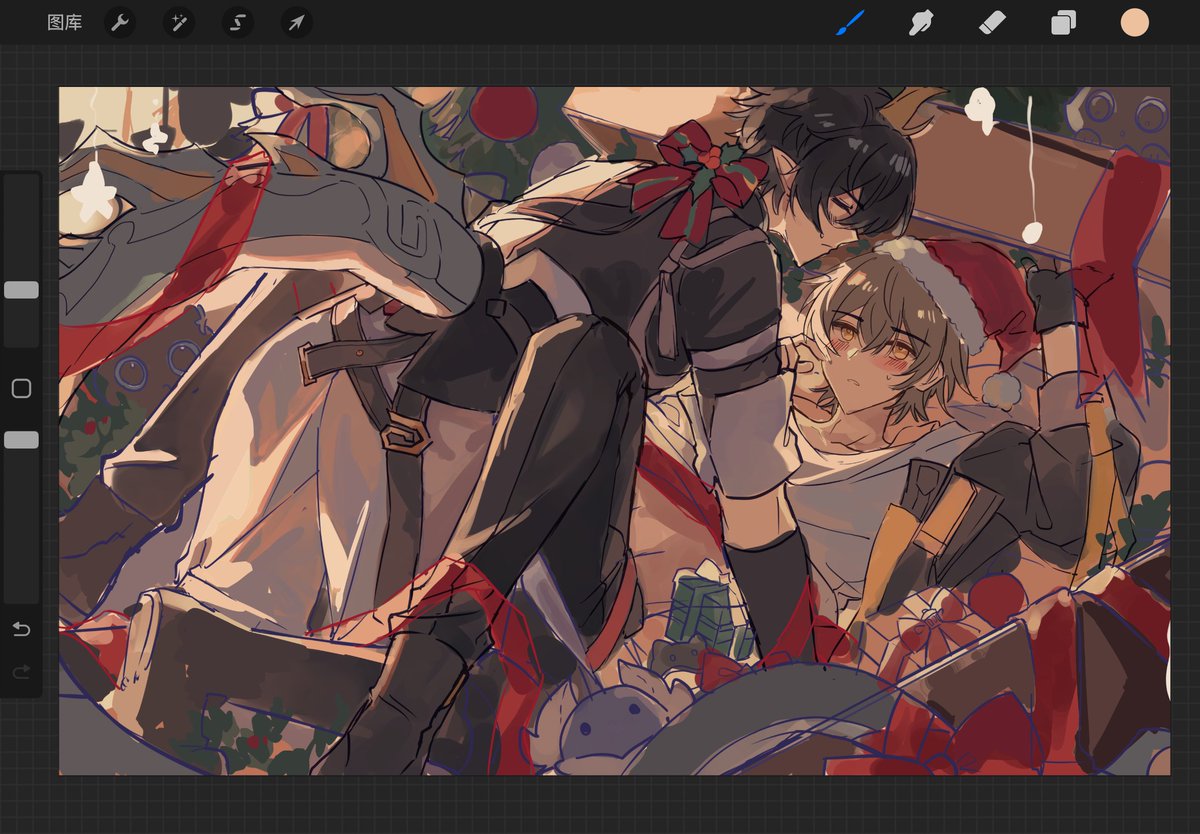Click the brush opacity slider handle

[21, 440]
